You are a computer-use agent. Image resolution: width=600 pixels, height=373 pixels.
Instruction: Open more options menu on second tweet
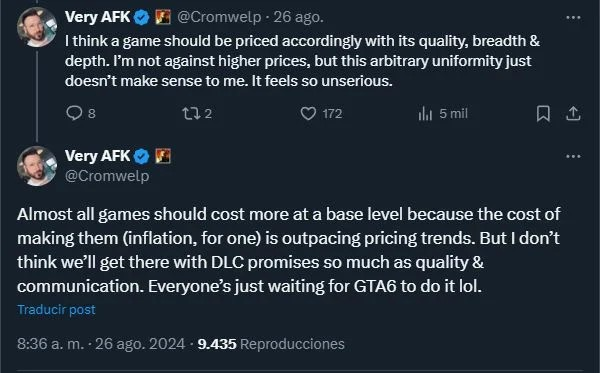pos(573,156)
